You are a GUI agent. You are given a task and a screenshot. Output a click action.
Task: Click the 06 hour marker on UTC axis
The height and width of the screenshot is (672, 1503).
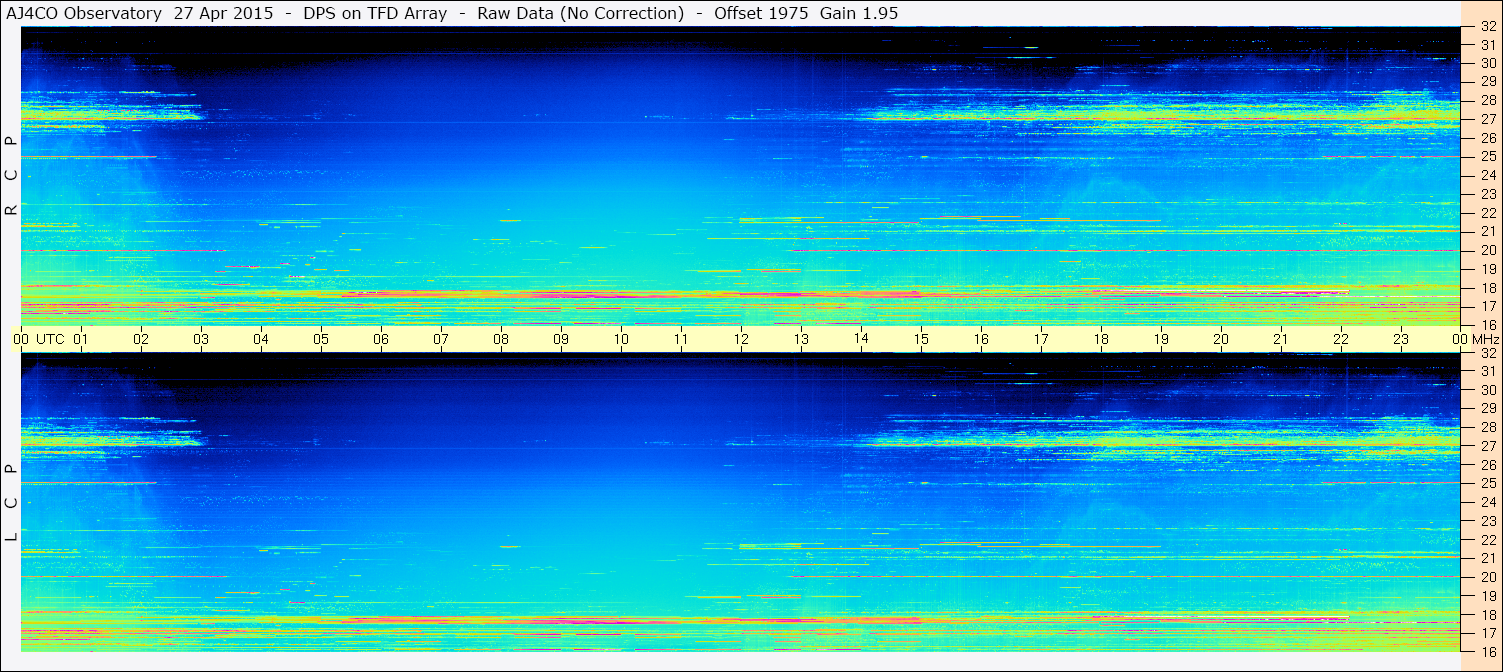[381, 339]
